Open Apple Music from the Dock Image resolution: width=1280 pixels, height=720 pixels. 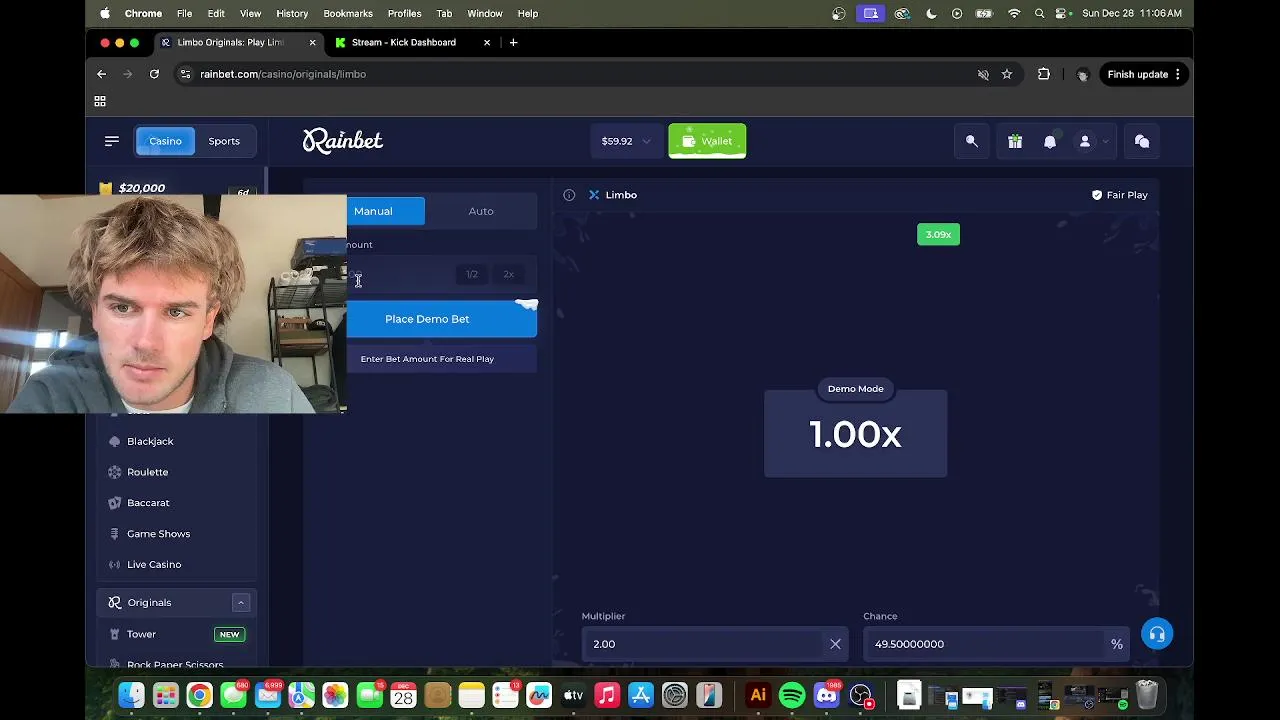click(607, 694)
